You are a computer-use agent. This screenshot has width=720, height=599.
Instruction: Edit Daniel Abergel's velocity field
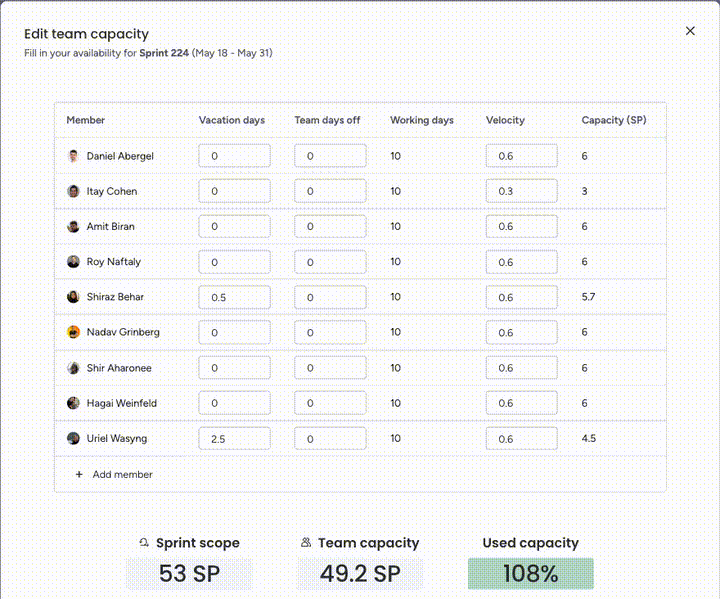click(x=522, y=156)
